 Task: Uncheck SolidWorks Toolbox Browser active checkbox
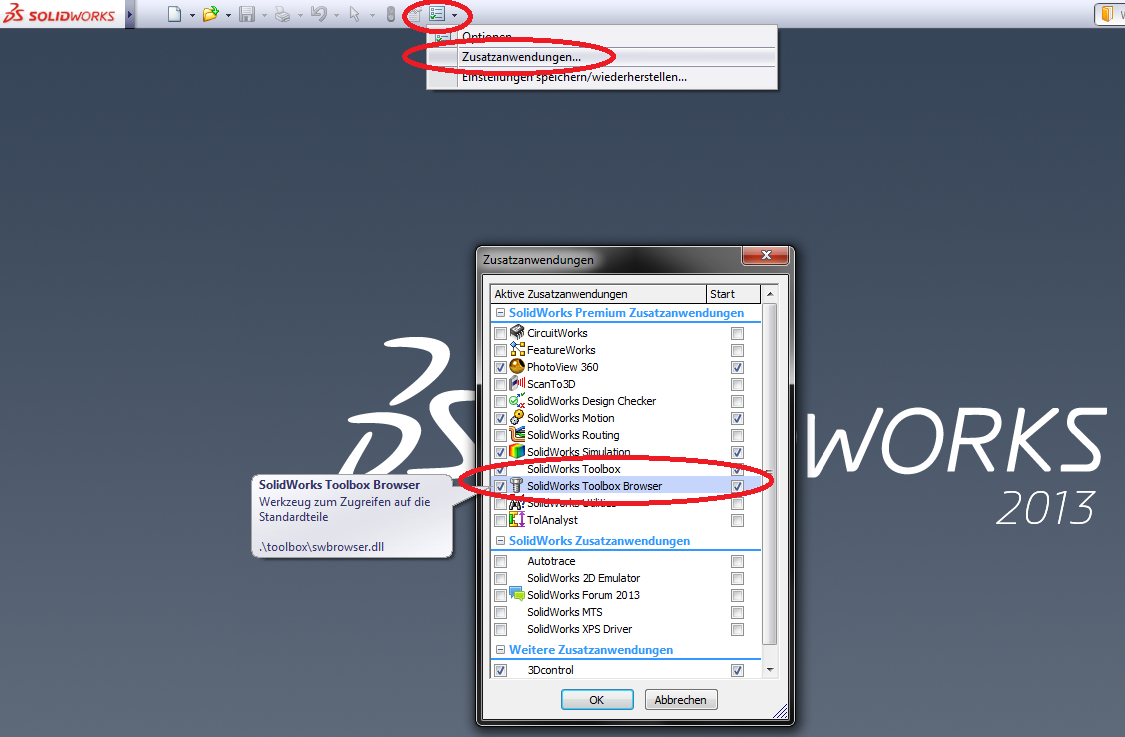501,487
